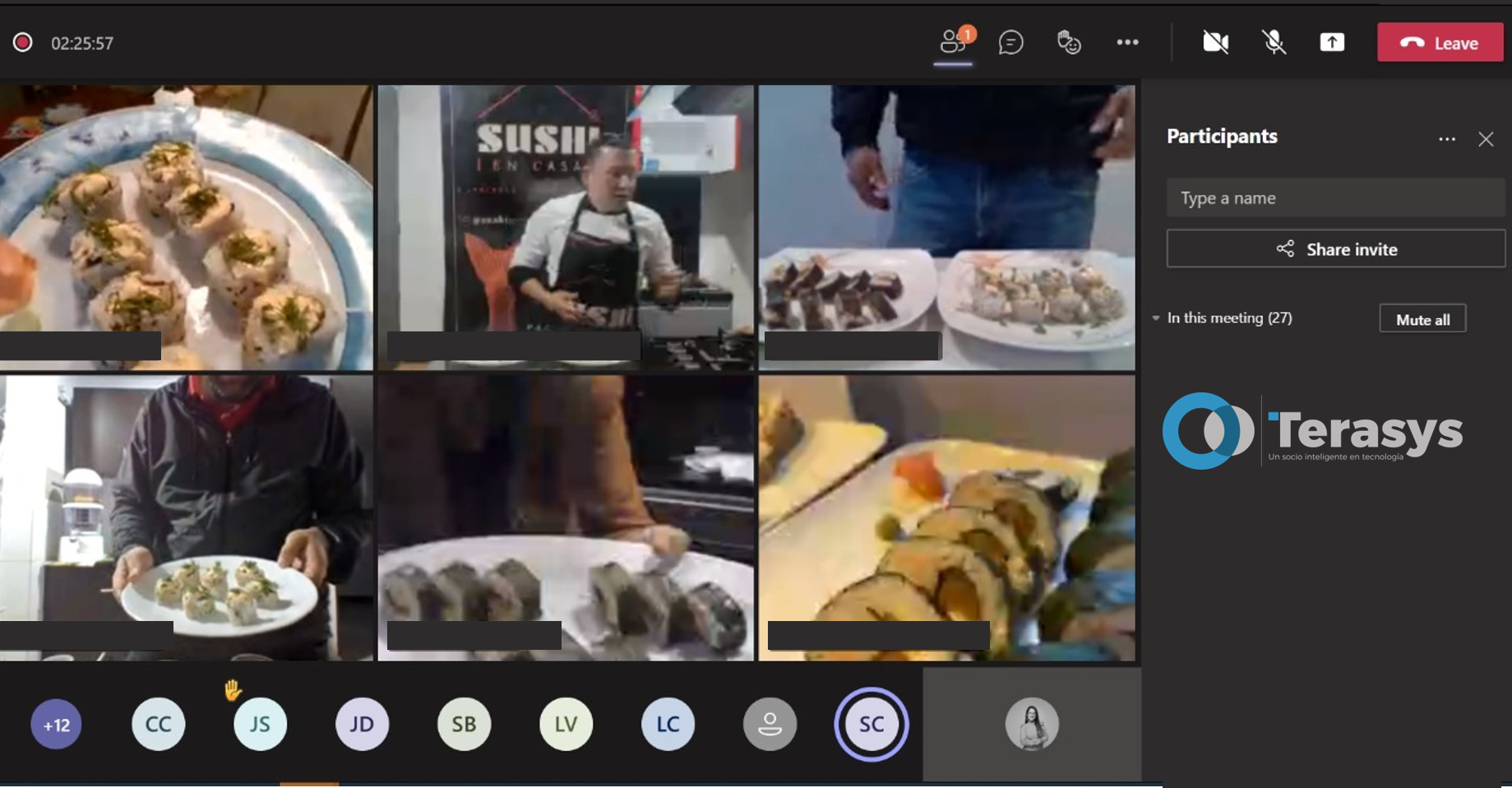Unmute the microphone
Image resolution: width=1512 pixels, height=788 pixels.
point(1274,43)
